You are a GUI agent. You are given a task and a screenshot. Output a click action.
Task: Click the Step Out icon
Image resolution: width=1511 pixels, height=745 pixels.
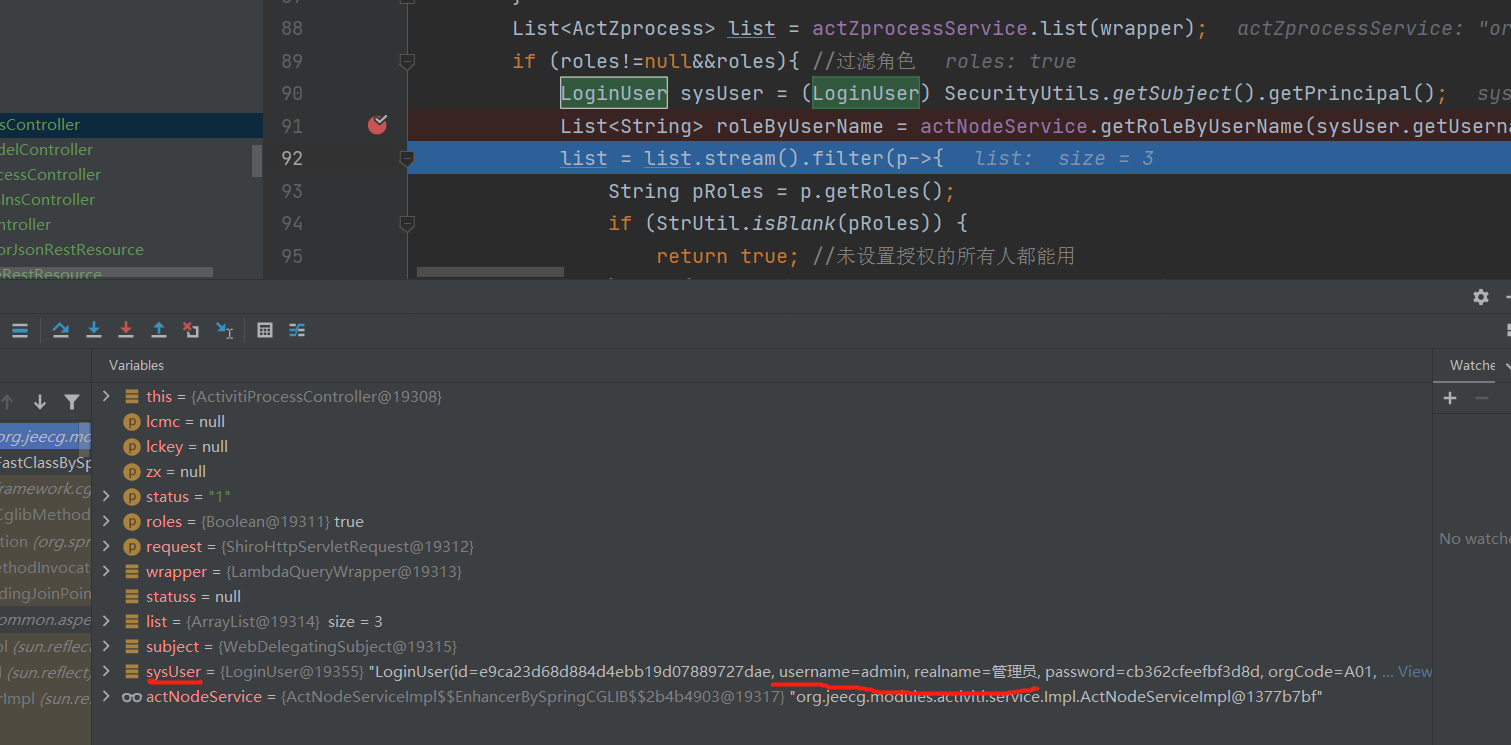(157, 330)
